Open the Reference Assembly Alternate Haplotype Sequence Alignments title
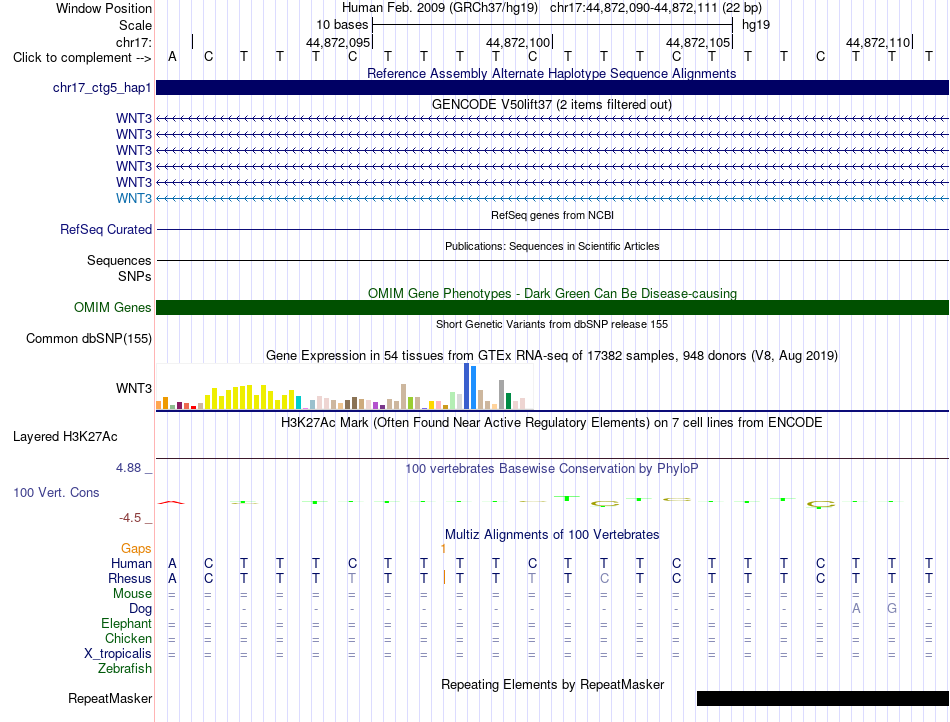Screen dimensions: 950x722 551,73
